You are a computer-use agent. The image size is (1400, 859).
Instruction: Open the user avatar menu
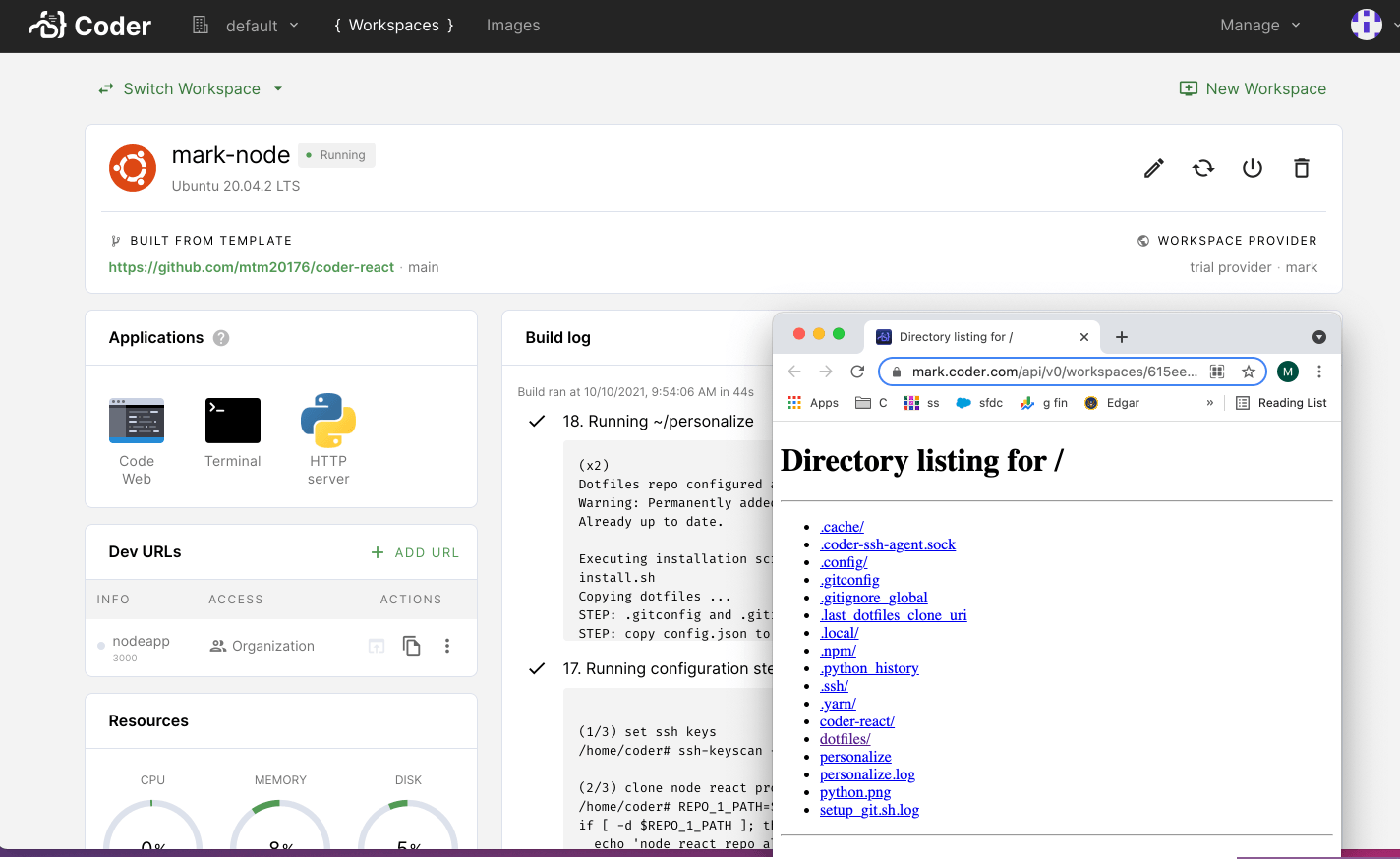[x=1367, y=25]
